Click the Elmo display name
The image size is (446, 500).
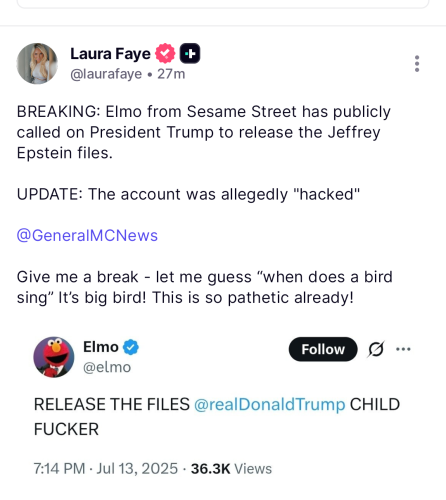[101, 347]
